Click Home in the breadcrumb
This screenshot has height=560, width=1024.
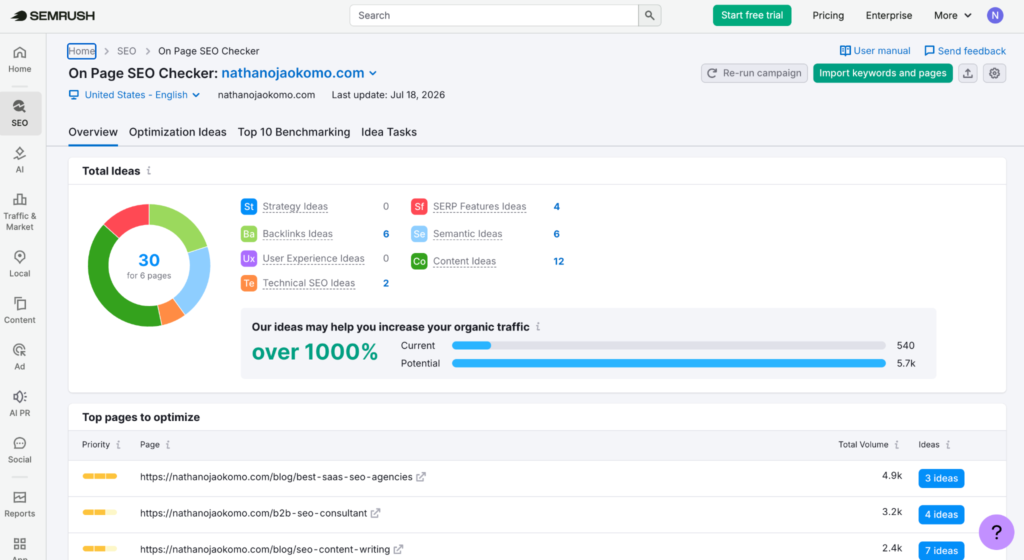click(x=82, y=51)
